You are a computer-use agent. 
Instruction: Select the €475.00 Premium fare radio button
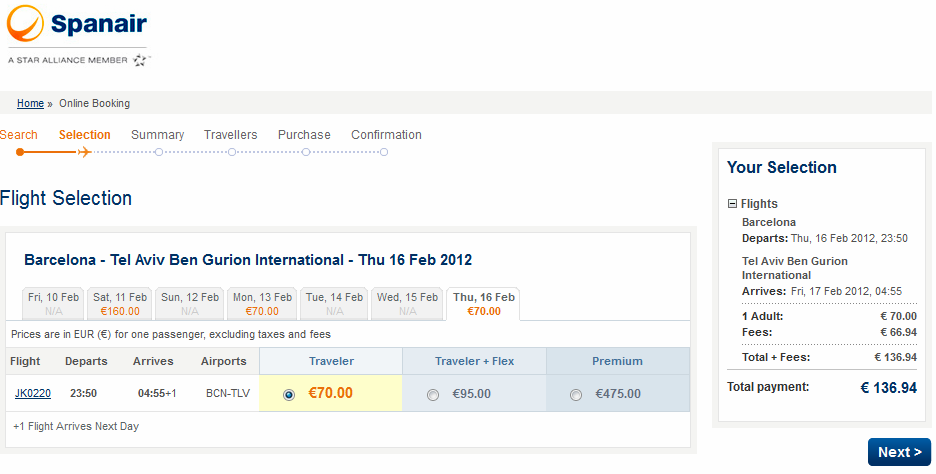point(576,395)
